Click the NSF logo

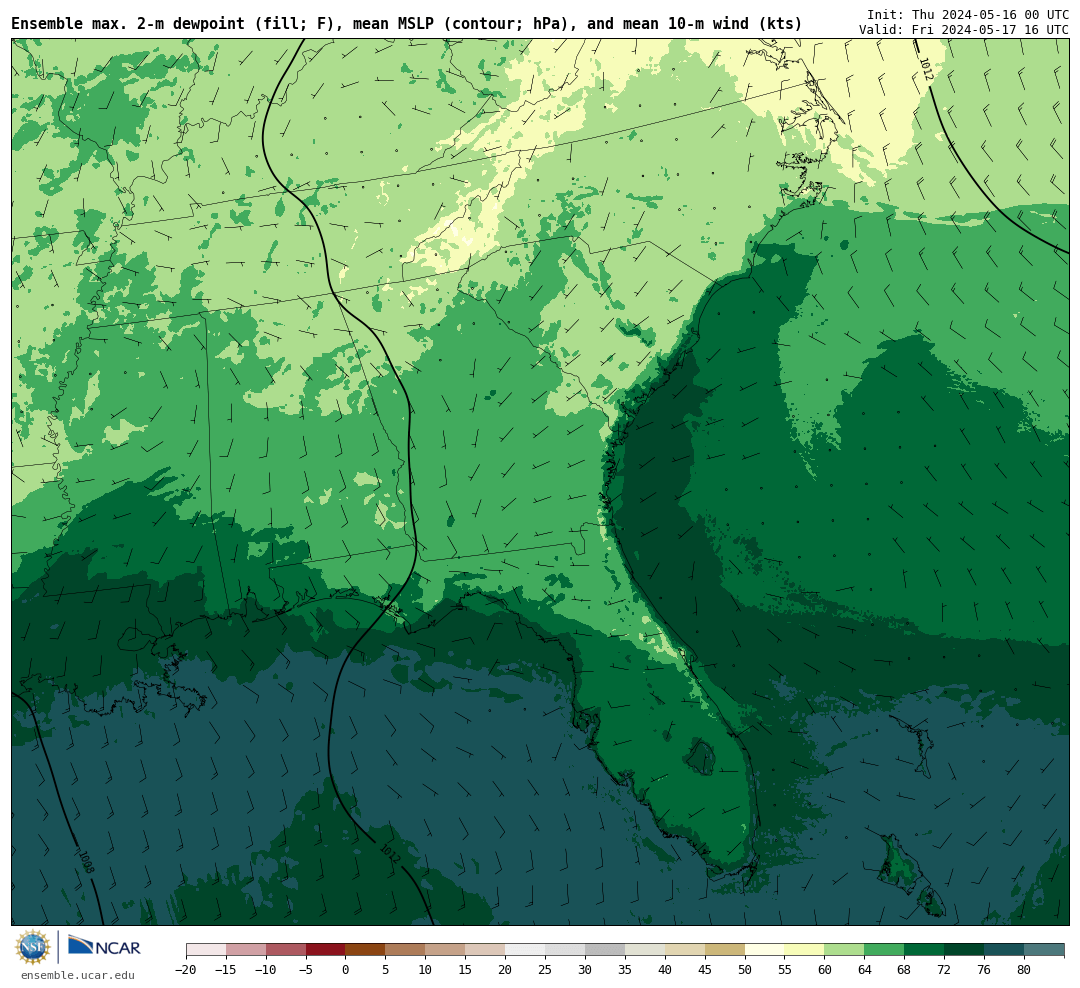(x=33, y=947)
